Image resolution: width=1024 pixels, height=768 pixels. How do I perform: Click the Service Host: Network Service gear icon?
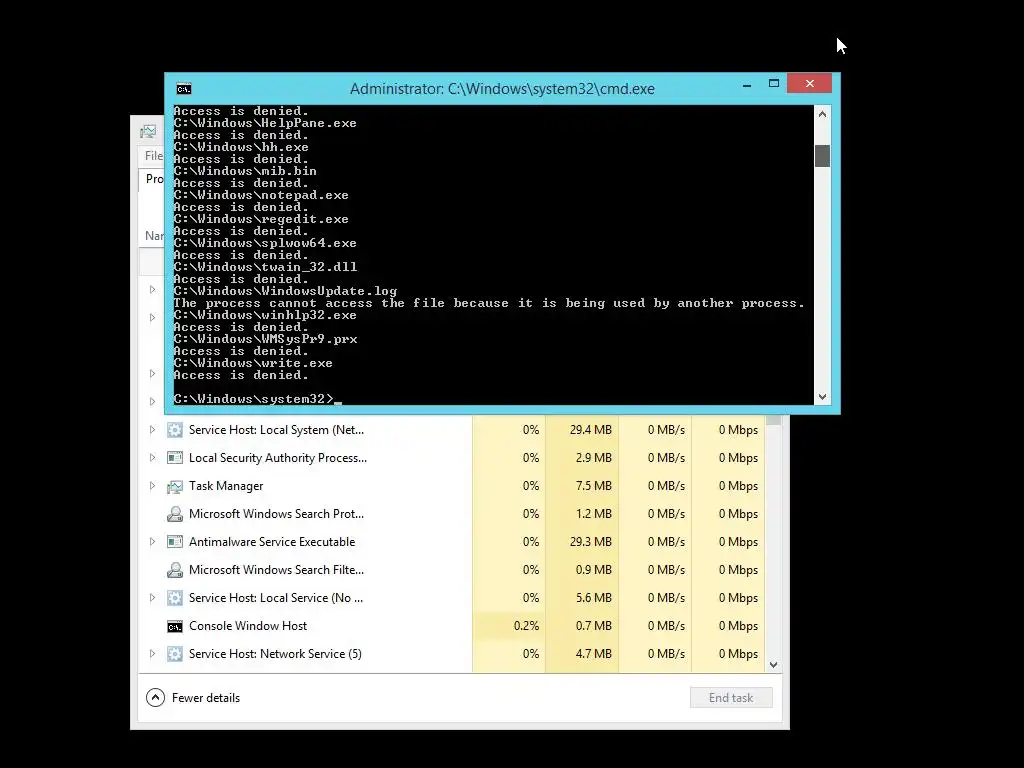click(174, 654)
